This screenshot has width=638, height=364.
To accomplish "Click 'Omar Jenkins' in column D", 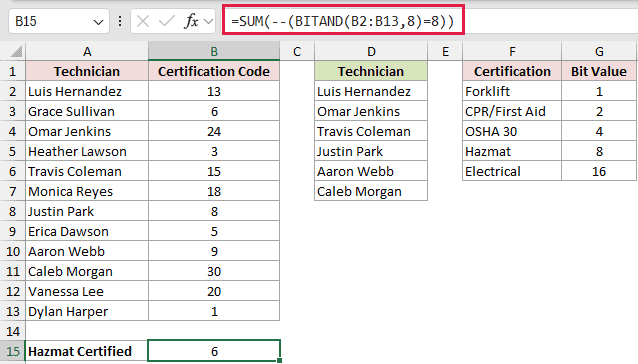I will click(371, 111).
